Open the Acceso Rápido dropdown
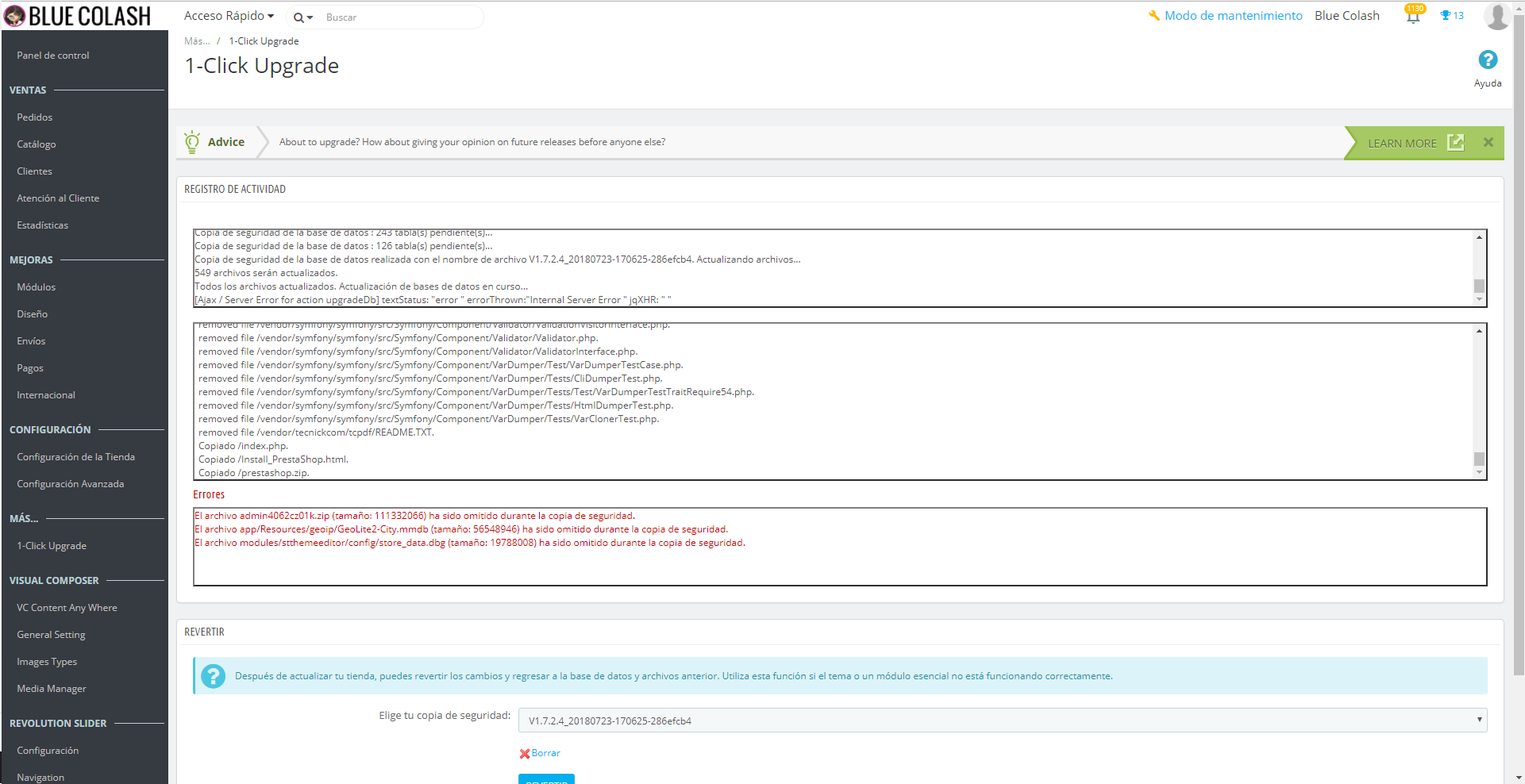 229,16
